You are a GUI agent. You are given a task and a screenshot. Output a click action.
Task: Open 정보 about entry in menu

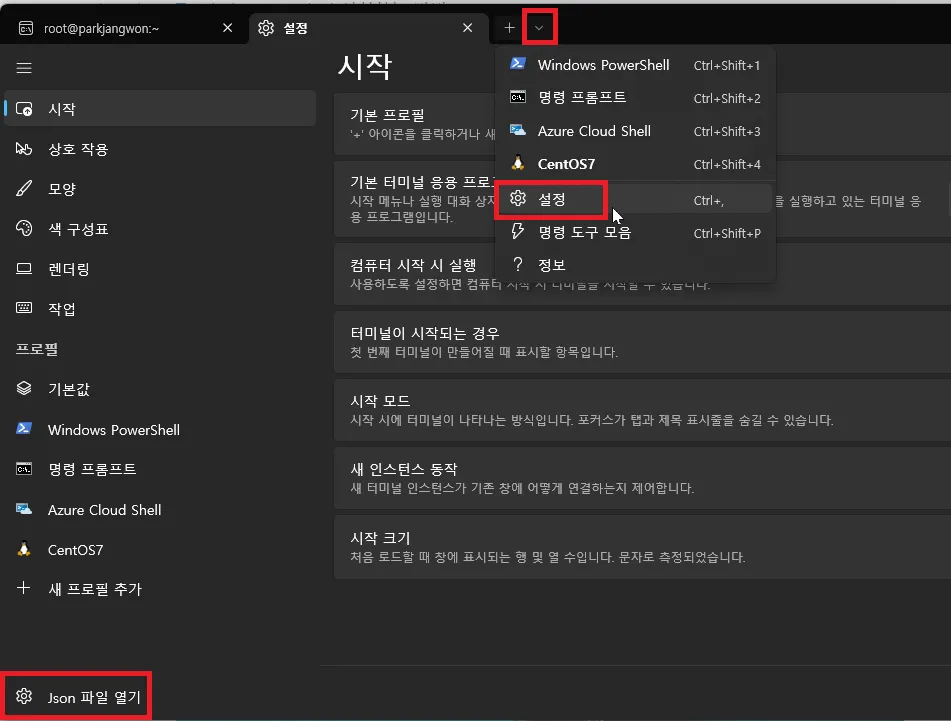635,265
